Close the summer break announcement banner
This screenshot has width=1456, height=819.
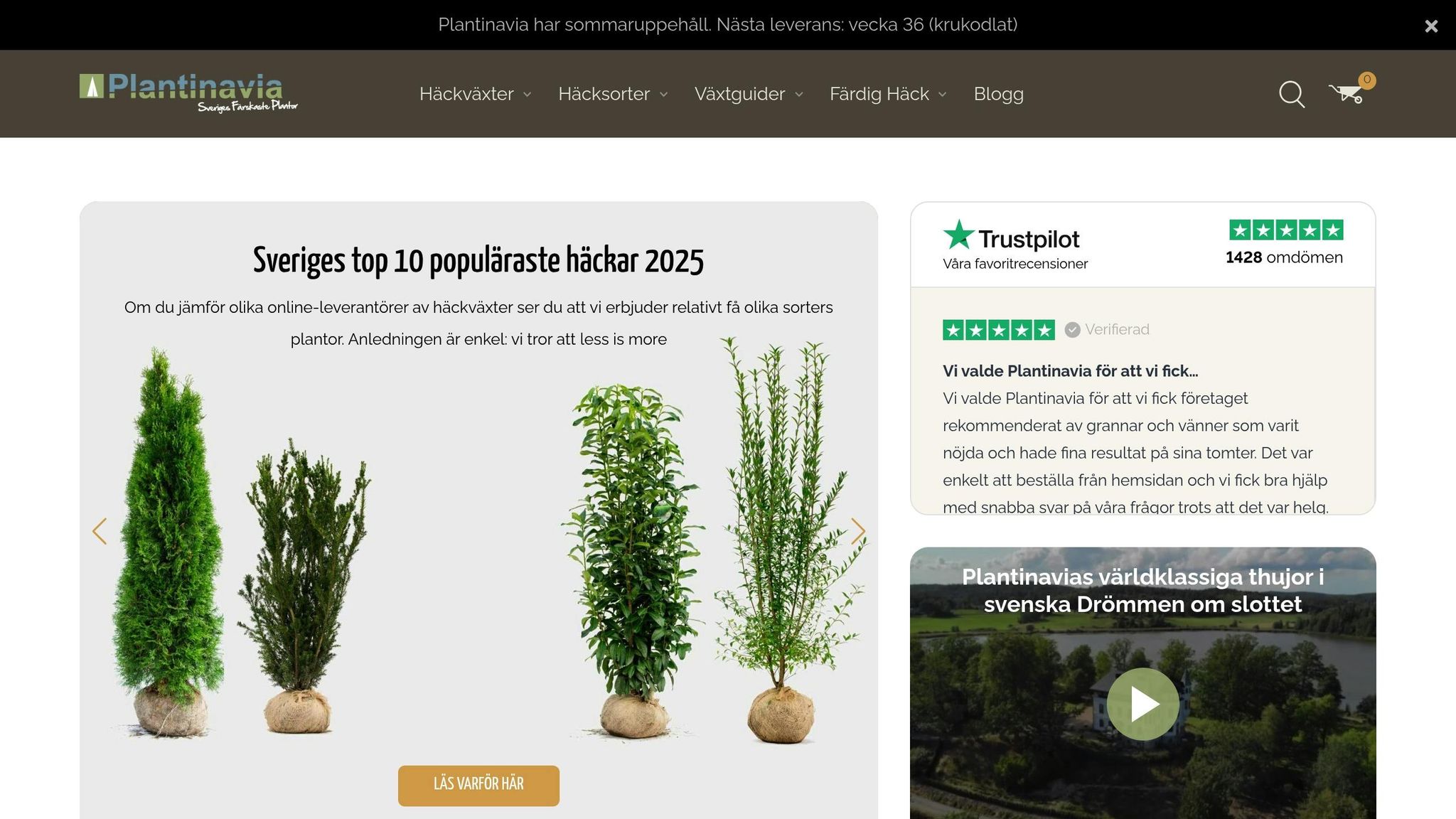[1431, 26]
